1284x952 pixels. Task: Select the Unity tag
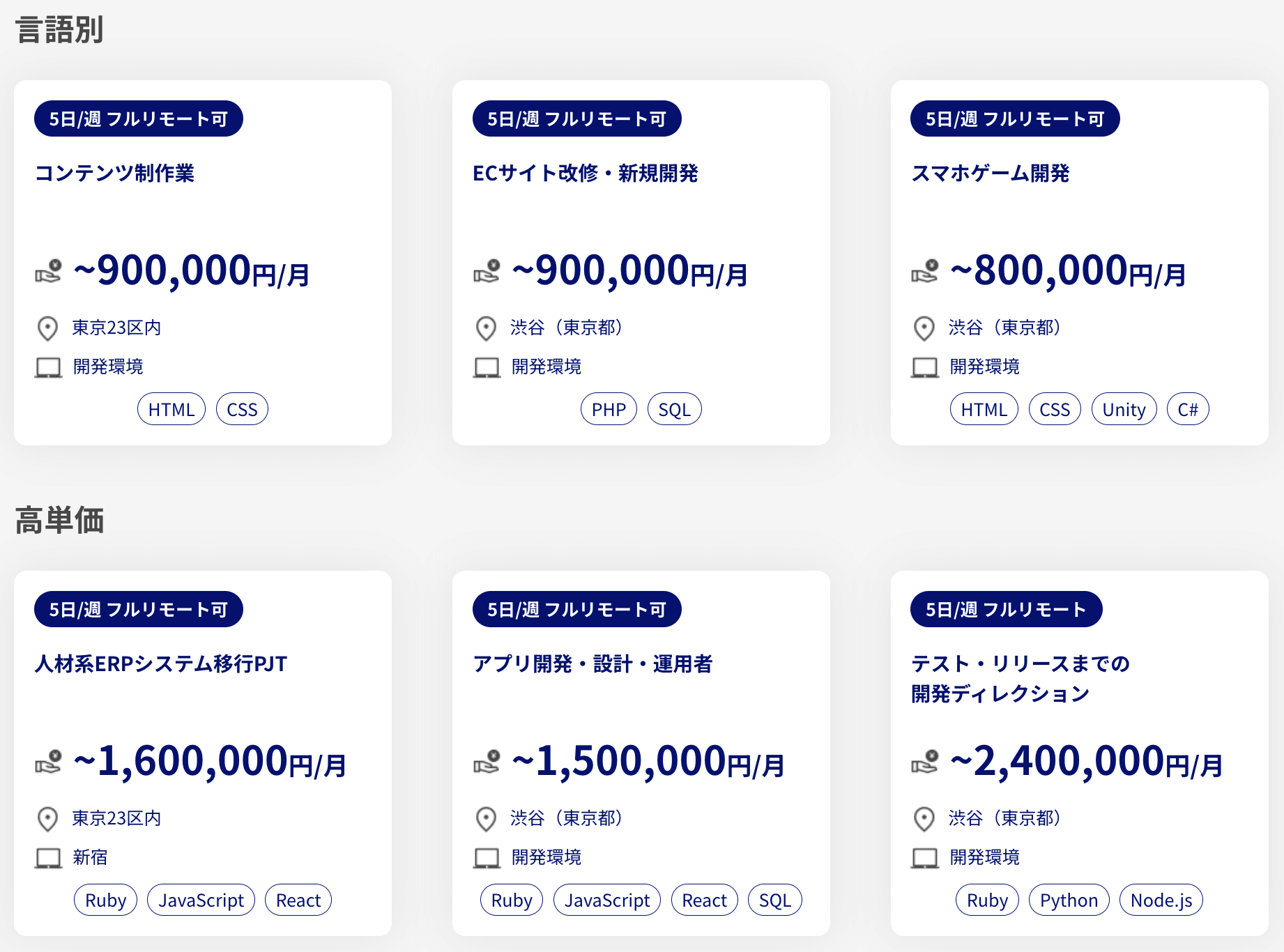tap(1124, 409)
